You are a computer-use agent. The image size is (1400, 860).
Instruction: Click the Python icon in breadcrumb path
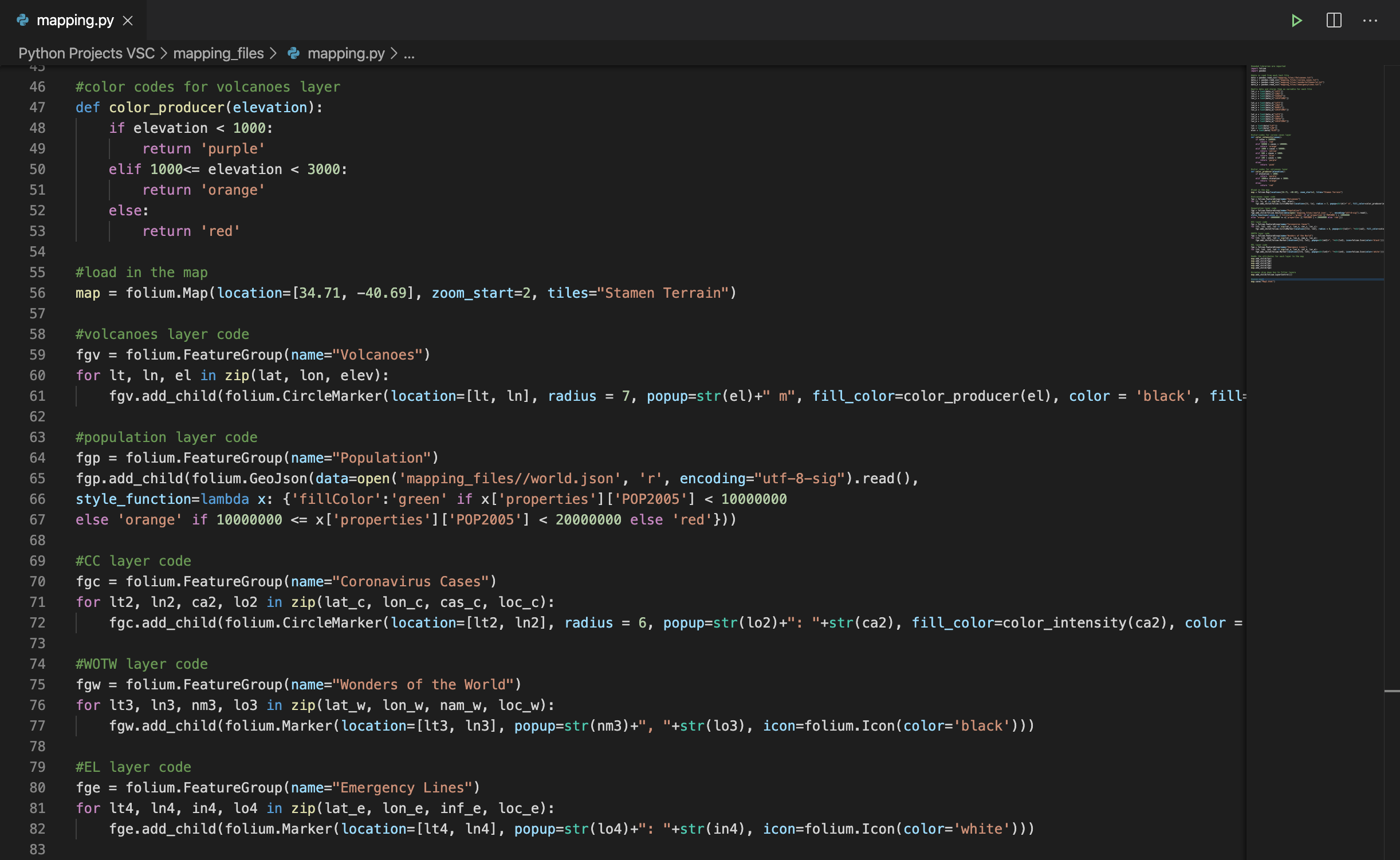point(294,53)
